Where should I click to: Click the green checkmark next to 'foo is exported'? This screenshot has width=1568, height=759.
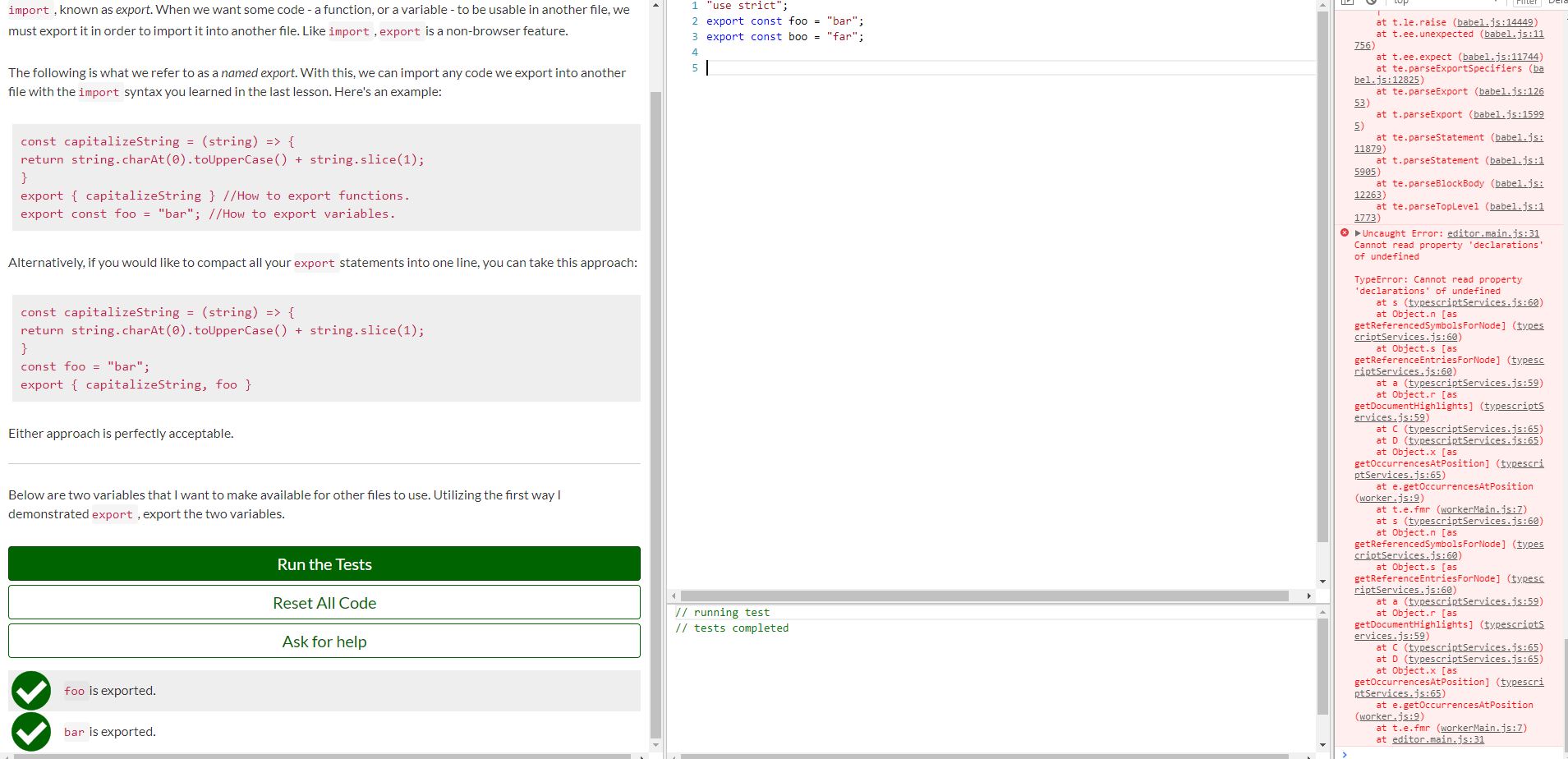tap(30, 690)
